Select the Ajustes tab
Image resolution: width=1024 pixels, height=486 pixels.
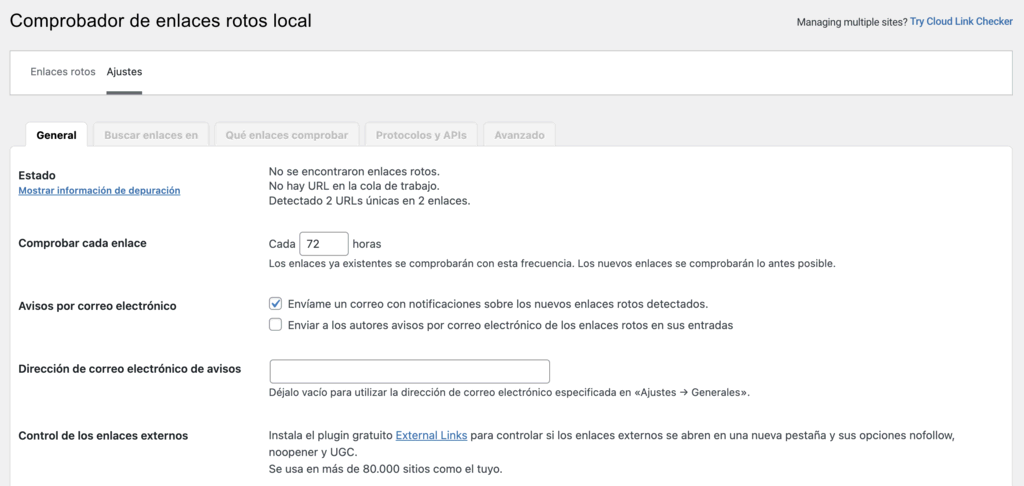tap(124, 72)
